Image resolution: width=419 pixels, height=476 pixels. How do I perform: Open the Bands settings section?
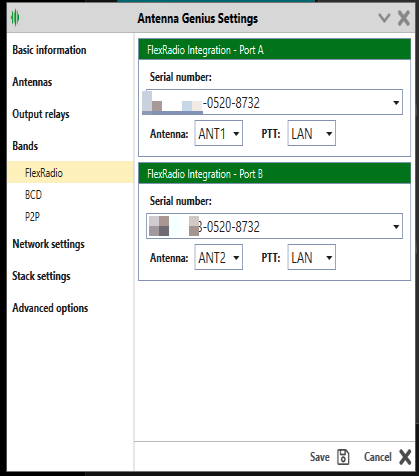[25, 146]
